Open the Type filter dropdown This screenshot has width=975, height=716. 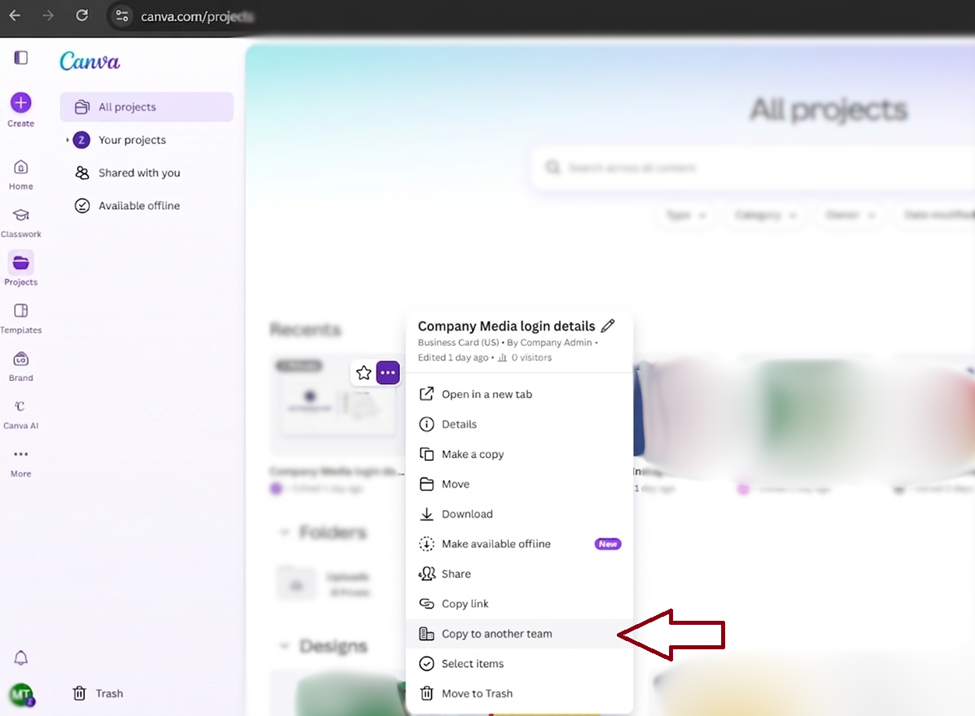coord(685,215)
